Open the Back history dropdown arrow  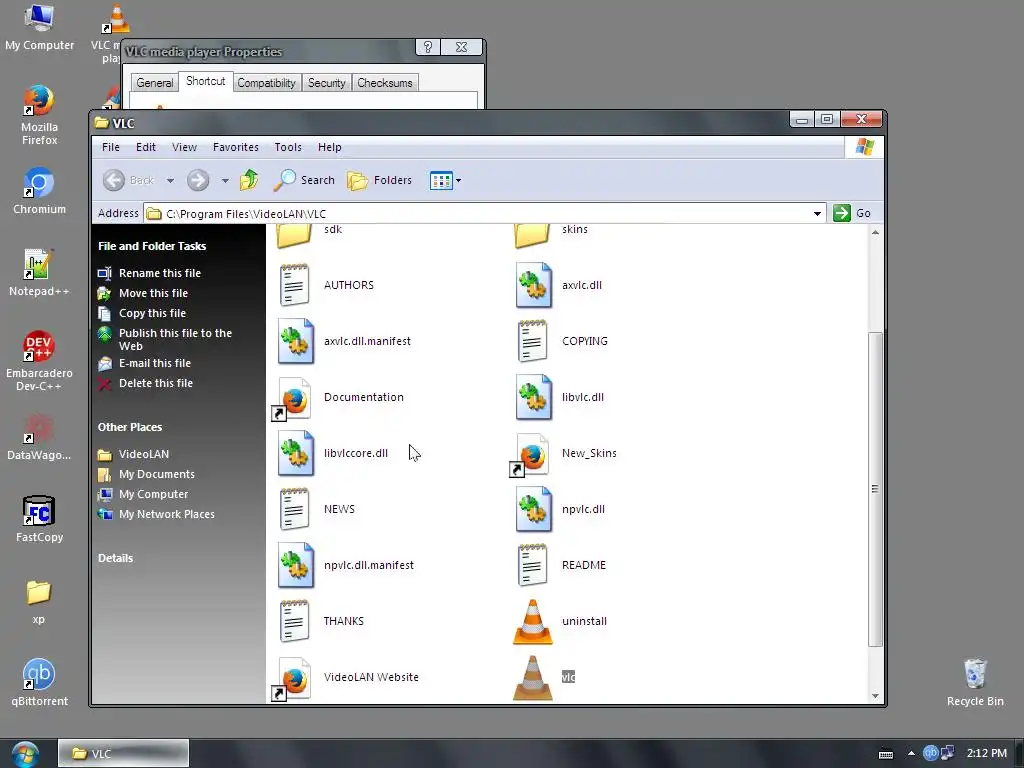[x=170, y=180]
